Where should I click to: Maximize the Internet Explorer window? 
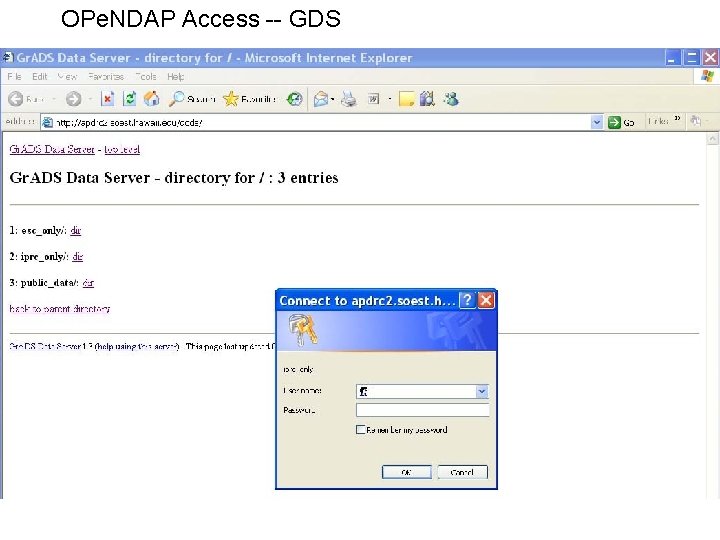click(x=691, y=57)
